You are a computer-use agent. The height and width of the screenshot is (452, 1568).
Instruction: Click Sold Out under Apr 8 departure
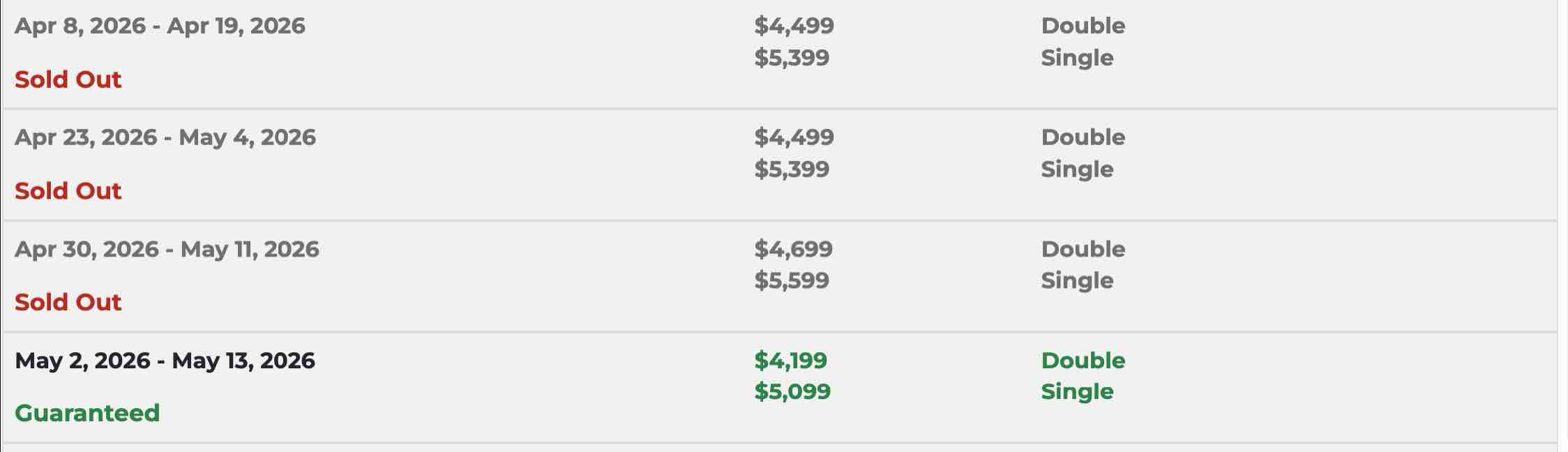[x=68, y=80]
